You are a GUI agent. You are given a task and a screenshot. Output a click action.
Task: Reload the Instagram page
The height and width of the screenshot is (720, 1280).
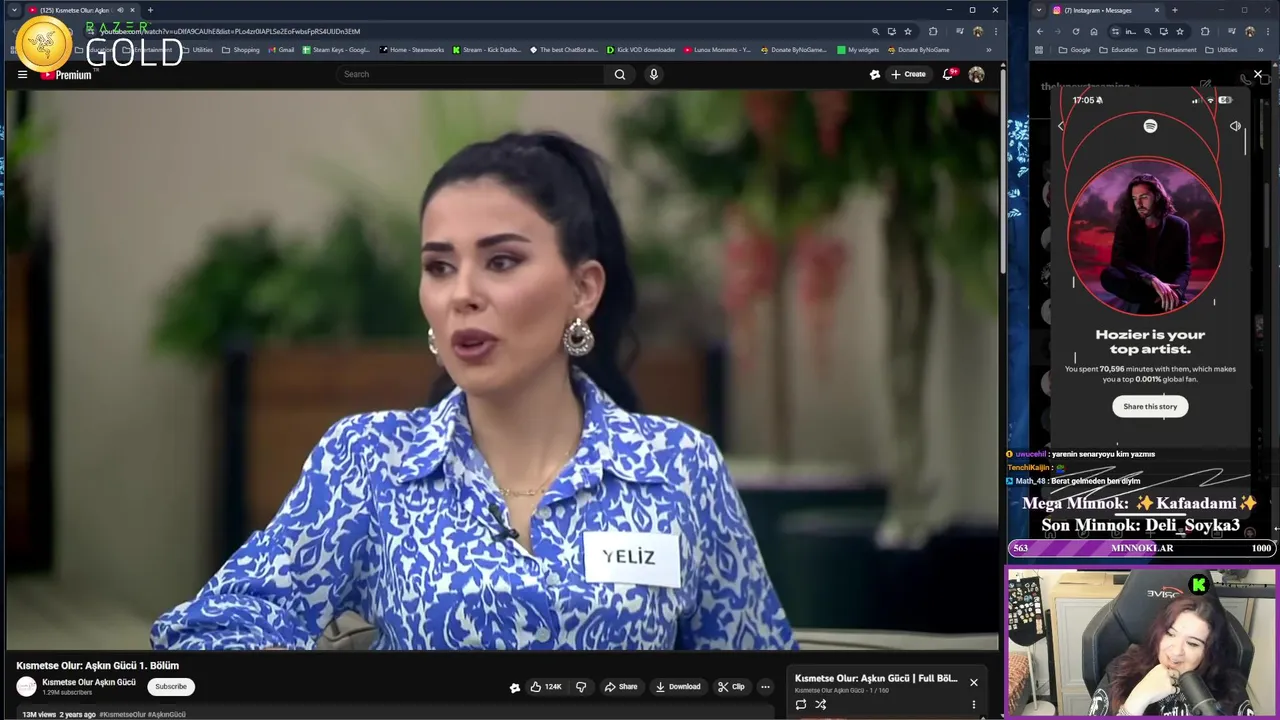[x=1075, y=31]
